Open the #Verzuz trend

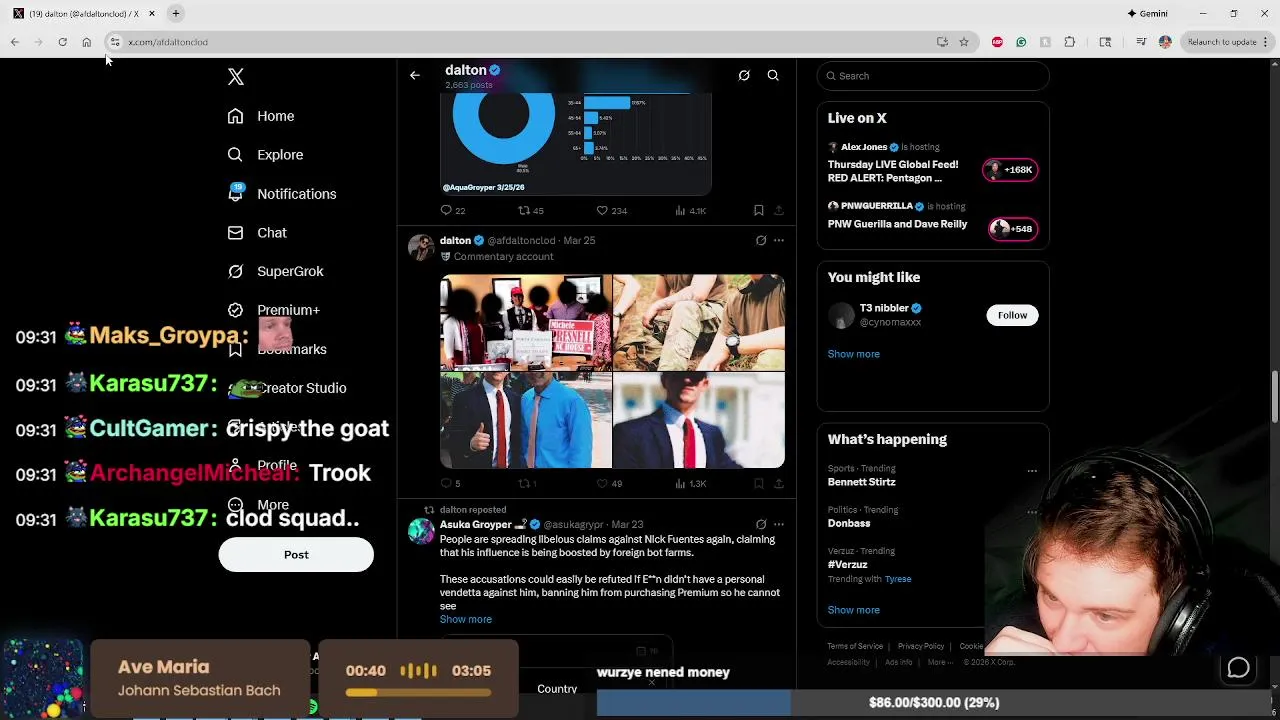pos(847,564)
